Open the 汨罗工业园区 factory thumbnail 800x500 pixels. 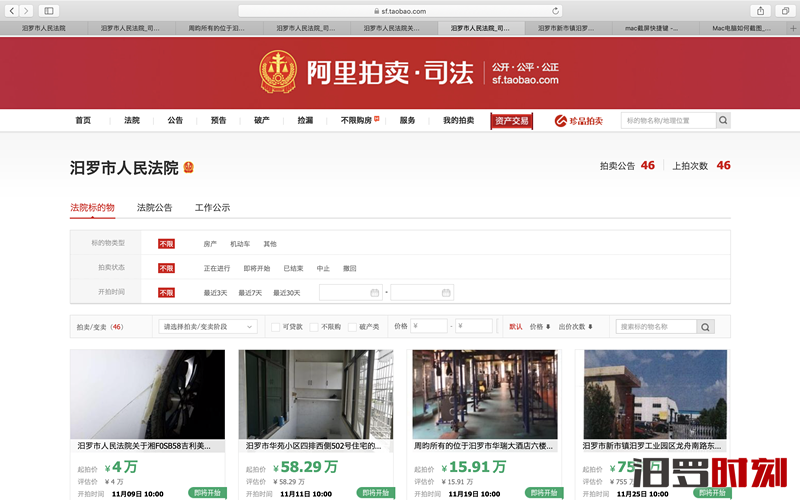(656, 394)
